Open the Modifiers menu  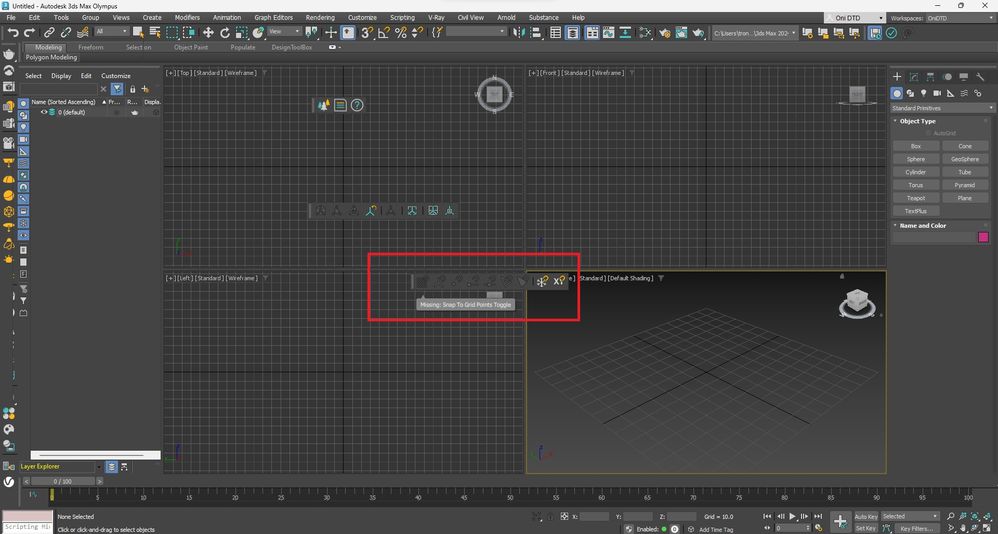click(187, 18)
